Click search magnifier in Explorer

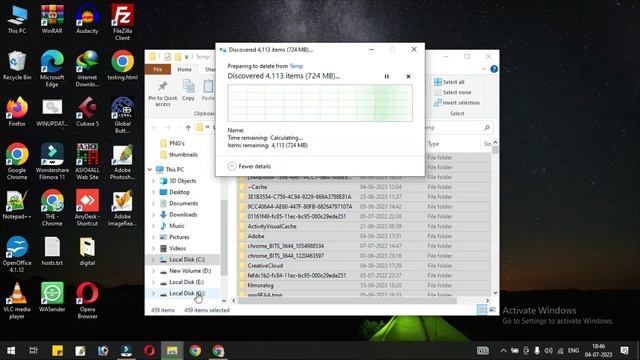pos(487,128)
